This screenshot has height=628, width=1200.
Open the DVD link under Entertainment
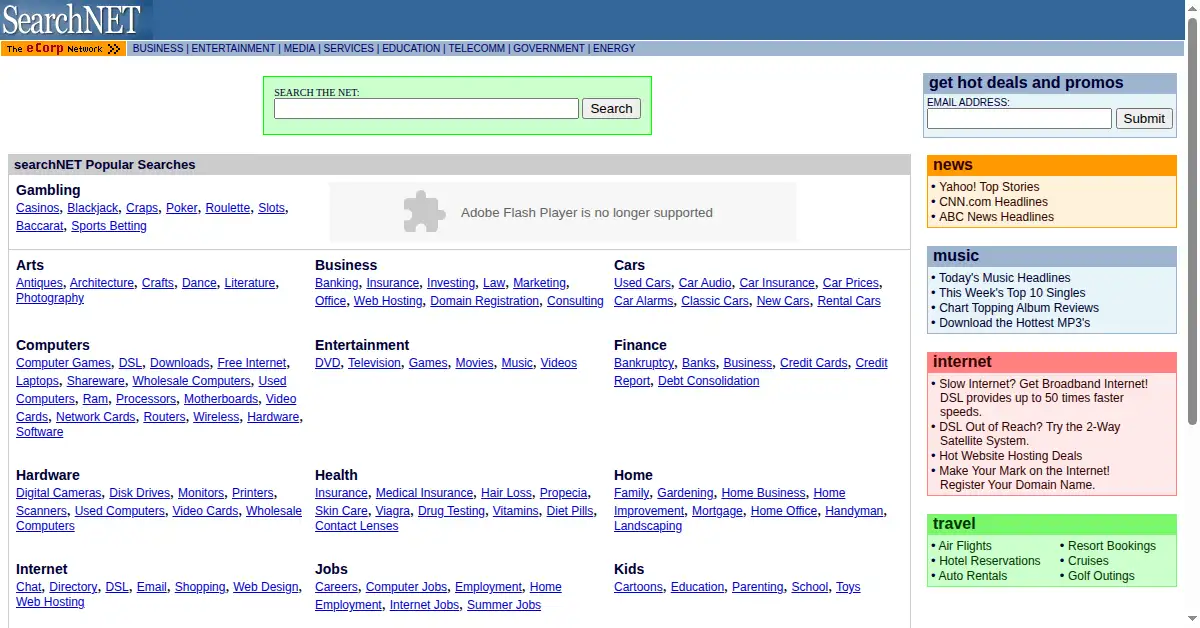coord(328,363)
